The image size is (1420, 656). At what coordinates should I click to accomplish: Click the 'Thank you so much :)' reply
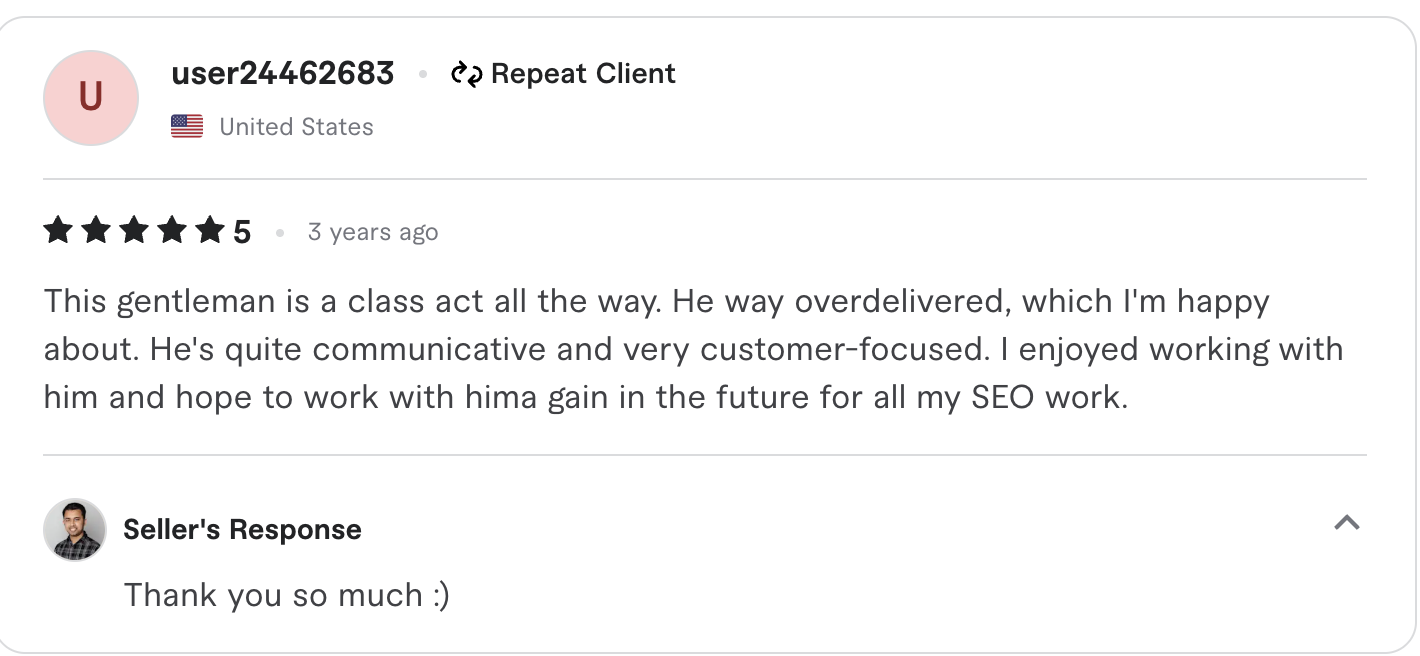pos(287,594)
